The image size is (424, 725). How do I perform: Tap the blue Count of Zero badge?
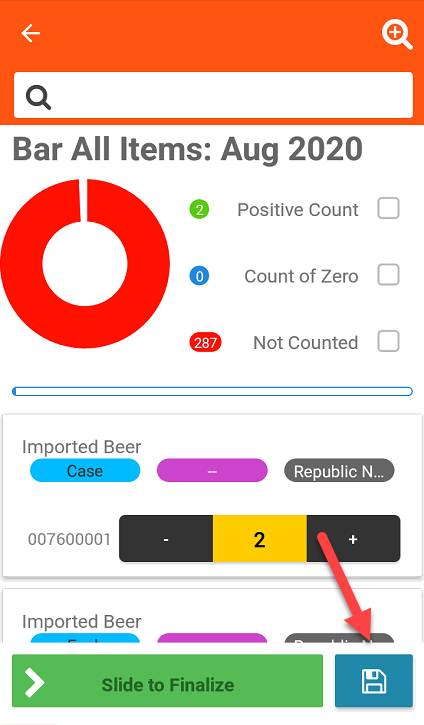click(x=199, y=276)
